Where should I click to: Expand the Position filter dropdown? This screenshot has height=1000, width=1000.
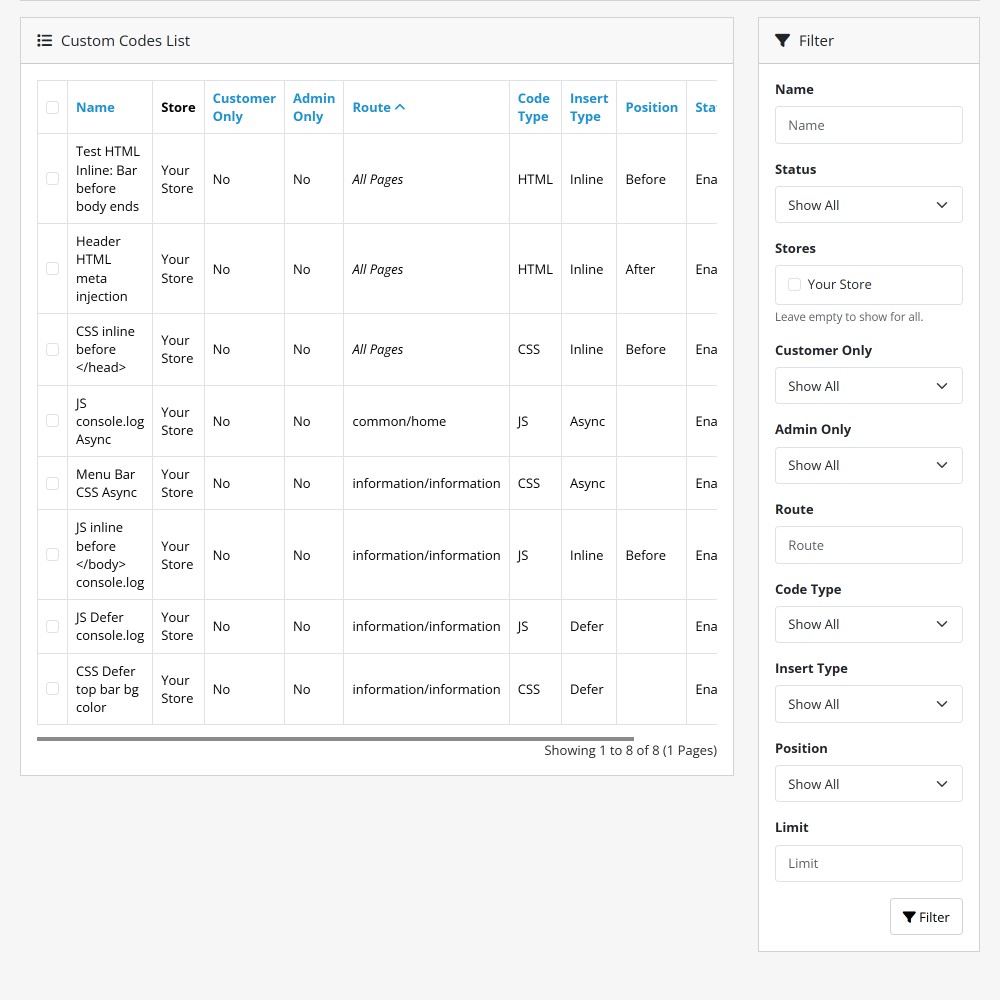[868, 784]
